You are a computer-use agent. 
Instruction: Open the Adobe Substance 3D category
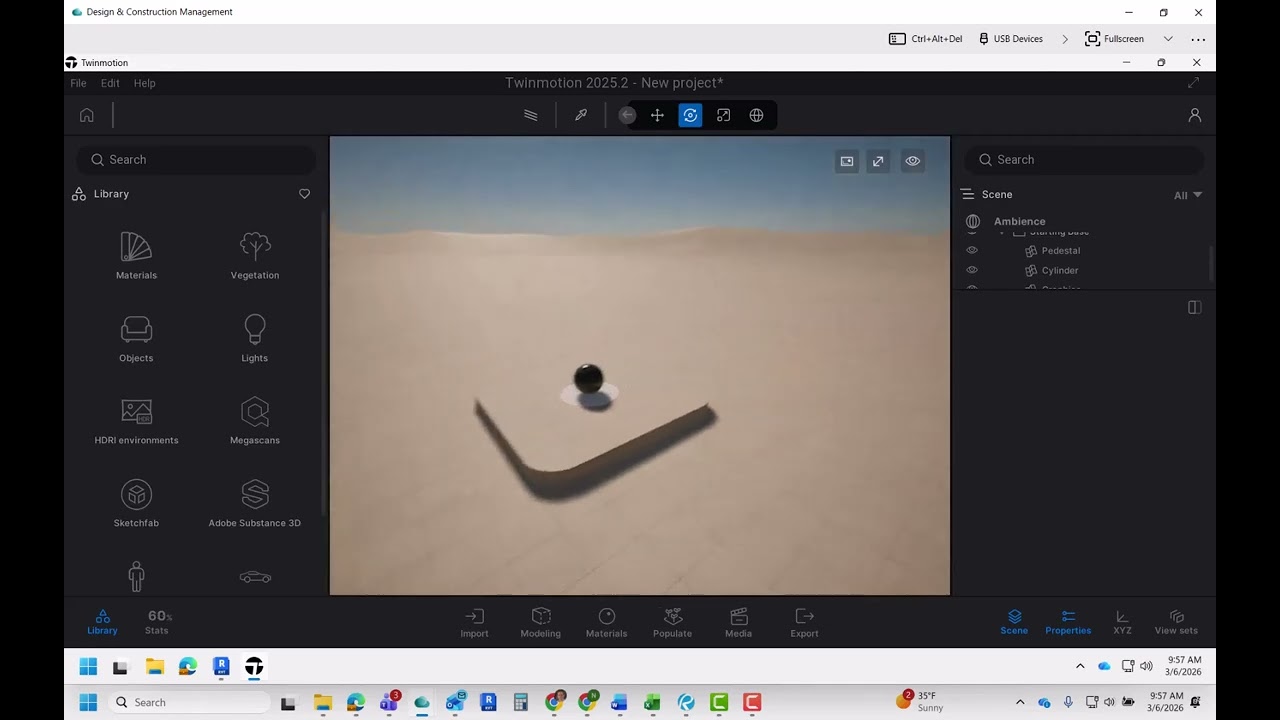(x=255, y=504)
